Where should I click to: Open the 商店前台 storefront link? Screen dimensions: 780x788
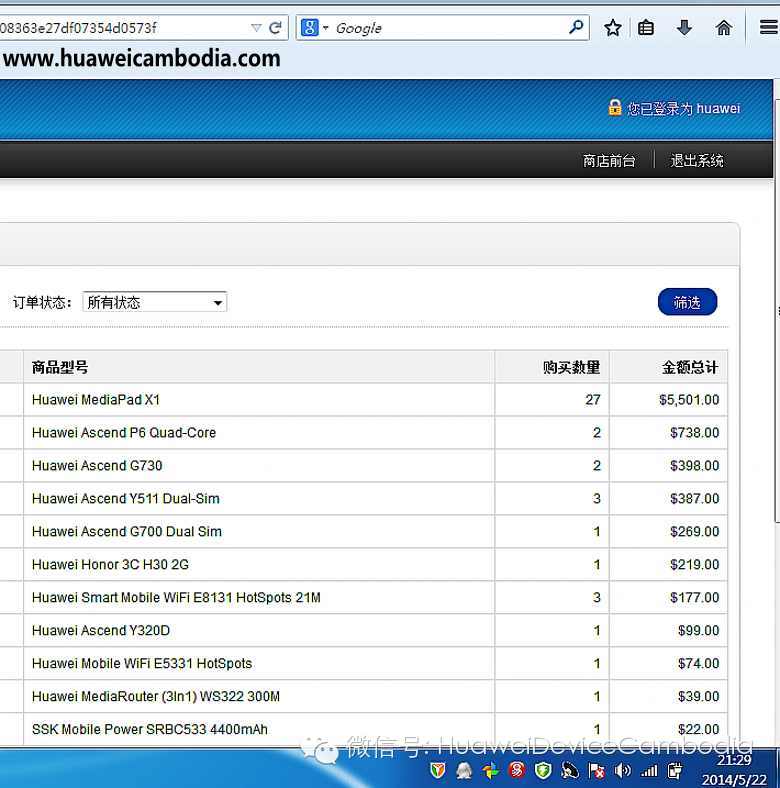[609, 161]
